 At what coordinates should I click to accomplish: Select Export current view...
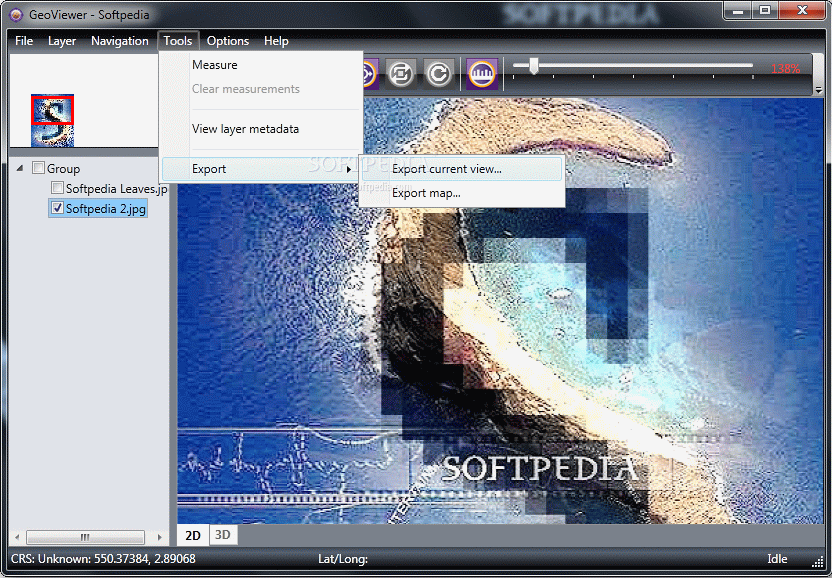click(461, 169)
